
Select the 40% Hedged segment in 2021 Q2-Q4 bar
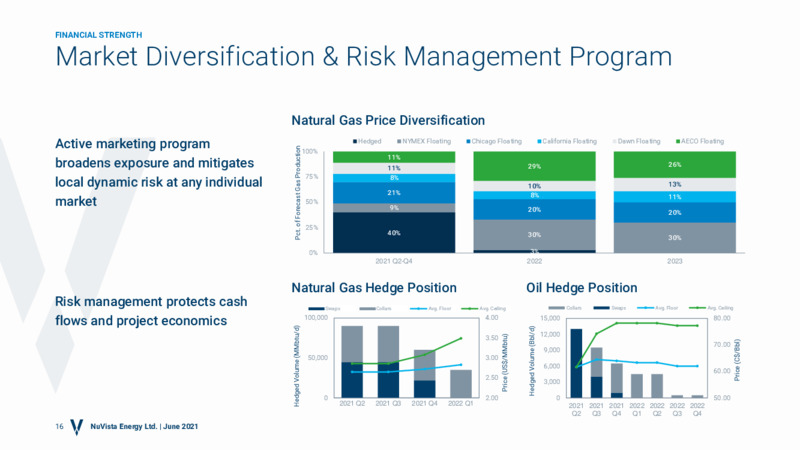[394, 233]
